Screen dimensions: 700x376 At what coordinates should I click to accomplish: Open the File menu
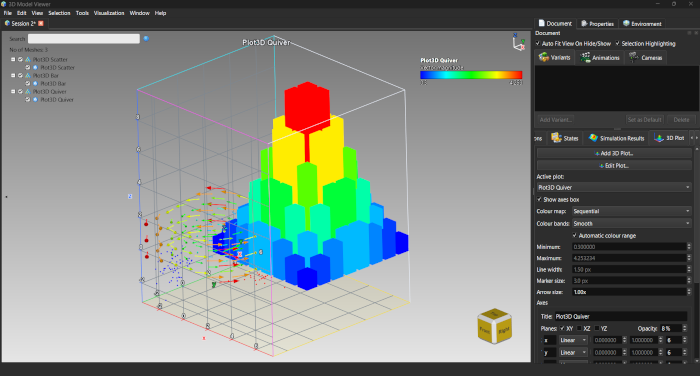point(8,13)
